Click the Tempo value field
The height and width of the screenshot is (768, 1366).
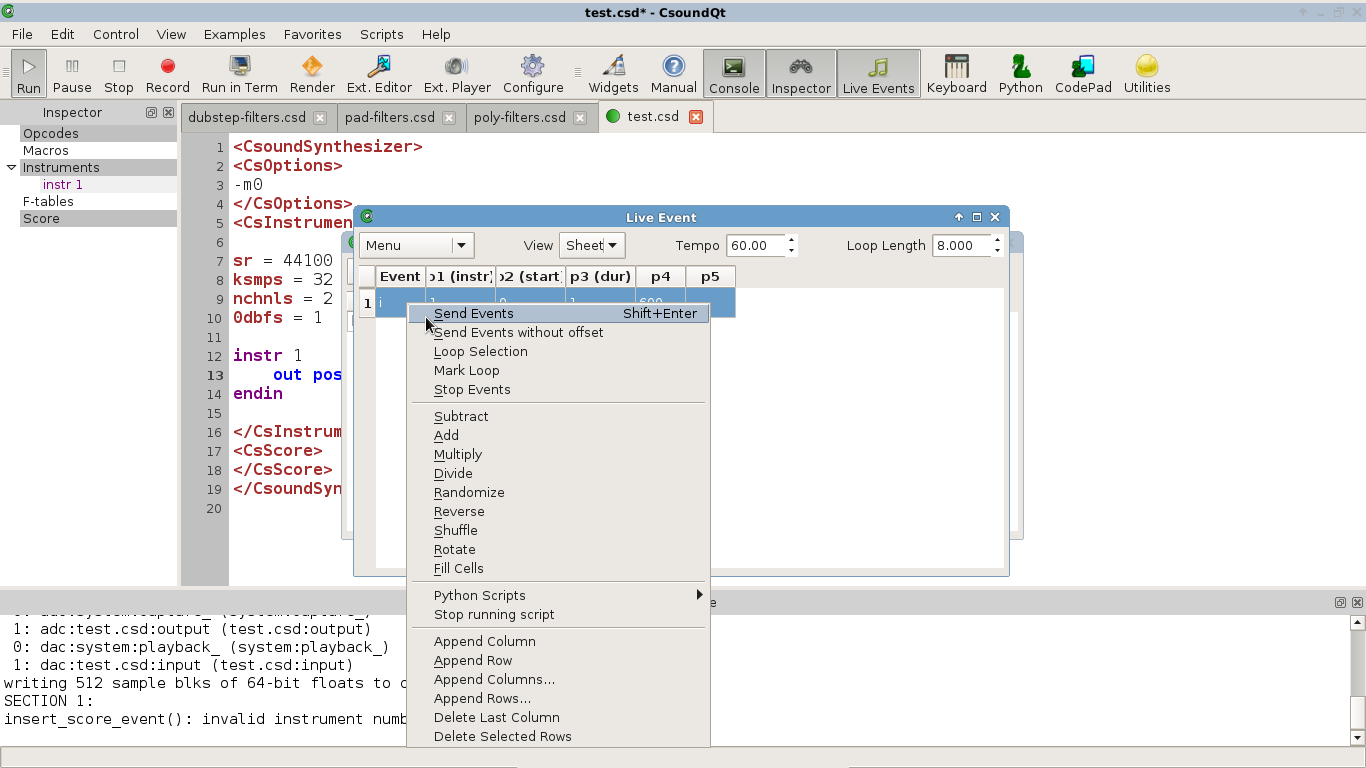pyautogui.click(x=756, y=245)
